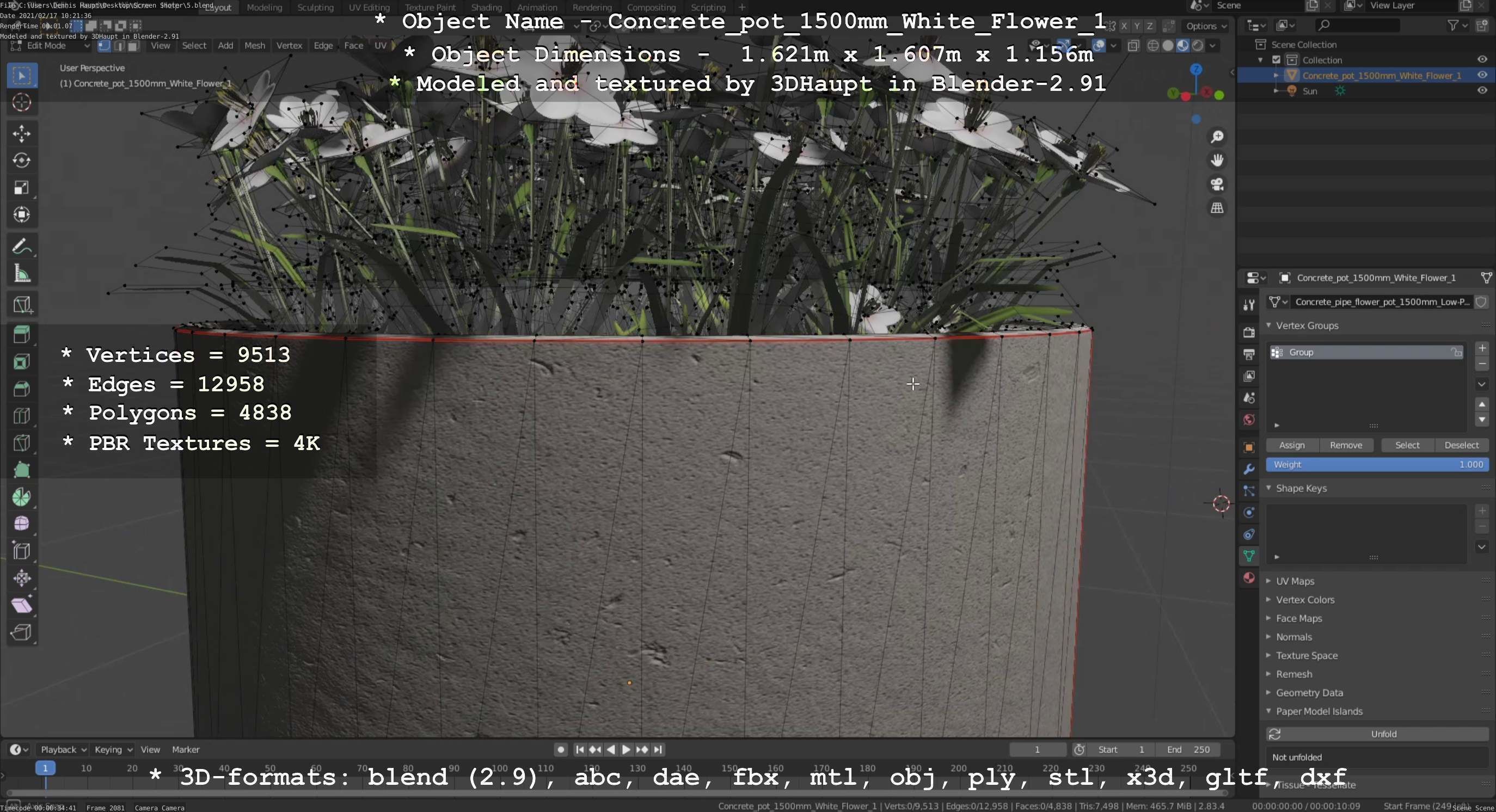Switch to the Shading workspace tab
Screen dimensions: 1496x812
486,8
